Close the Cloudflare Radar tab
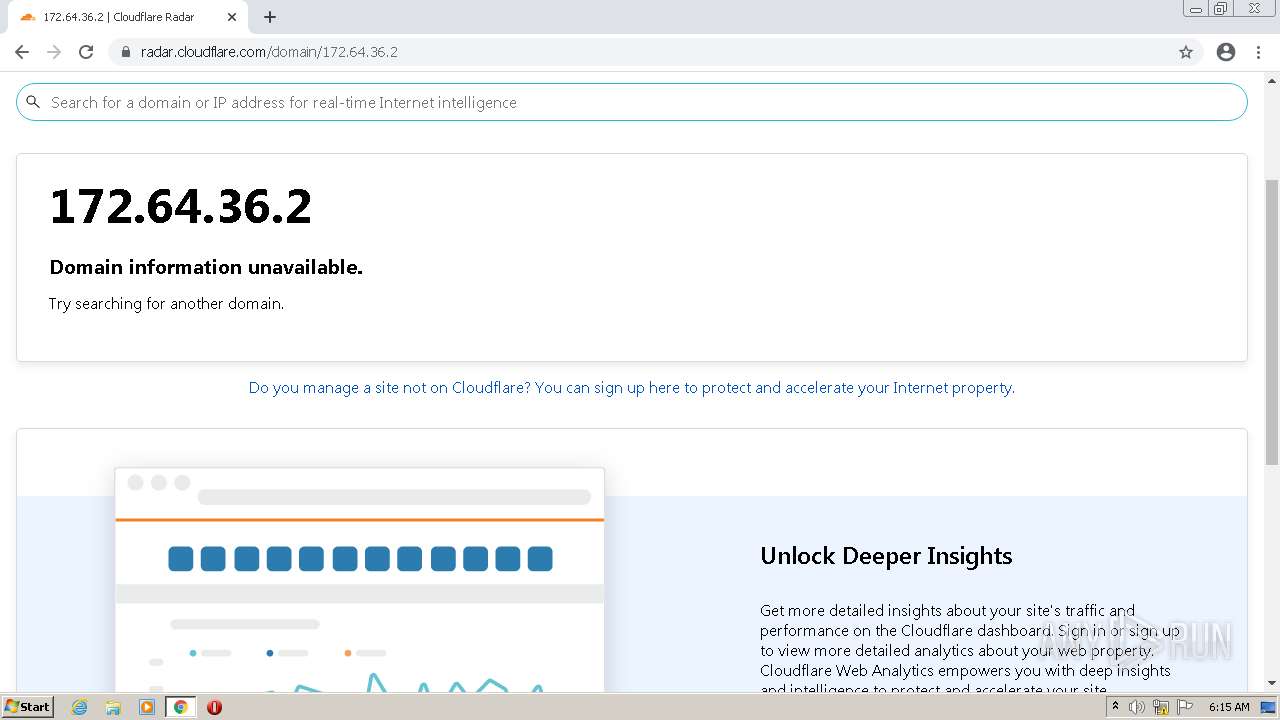The height and width of the screenshot is (720, 1280). (232, 17)
